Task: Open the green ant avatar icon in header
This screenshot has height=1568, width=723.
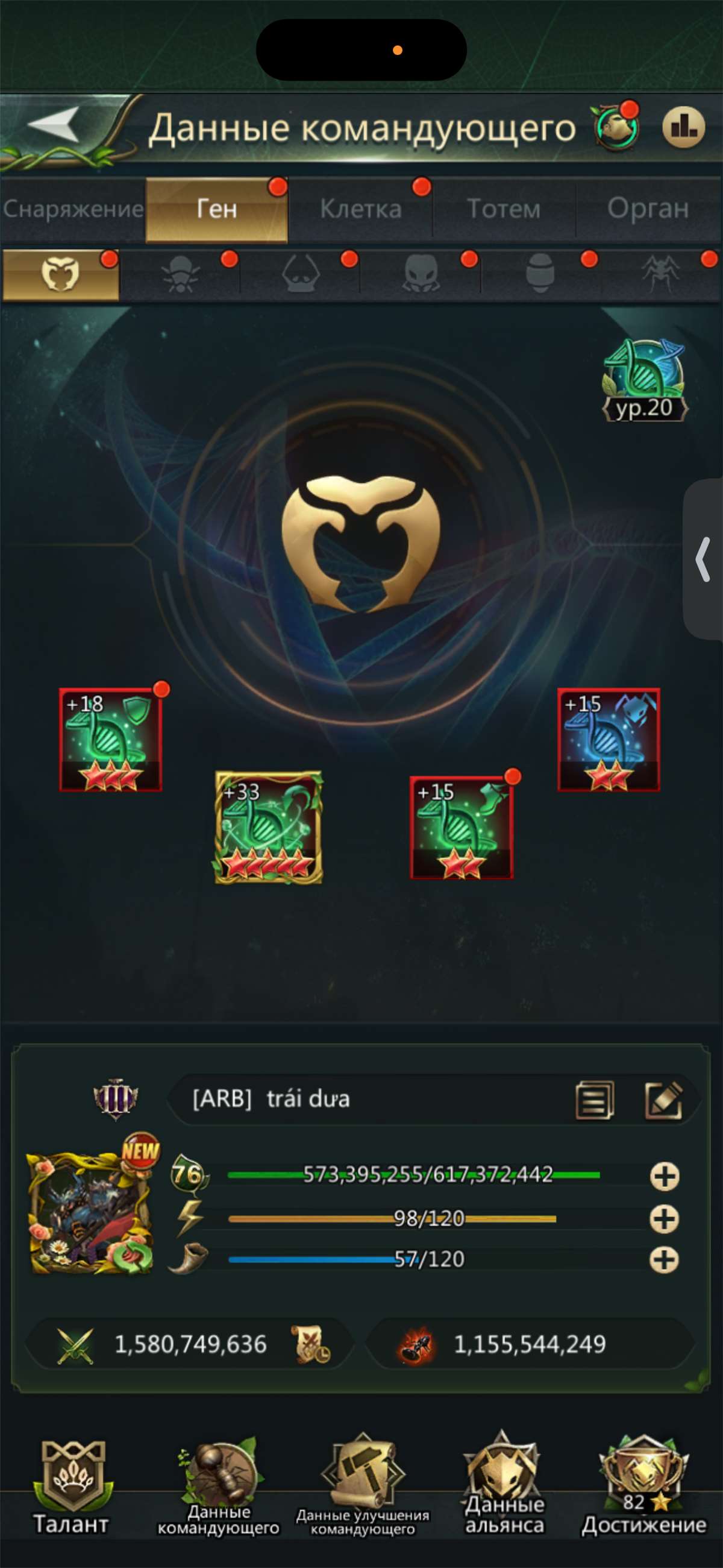Action: tap(616, 127)
